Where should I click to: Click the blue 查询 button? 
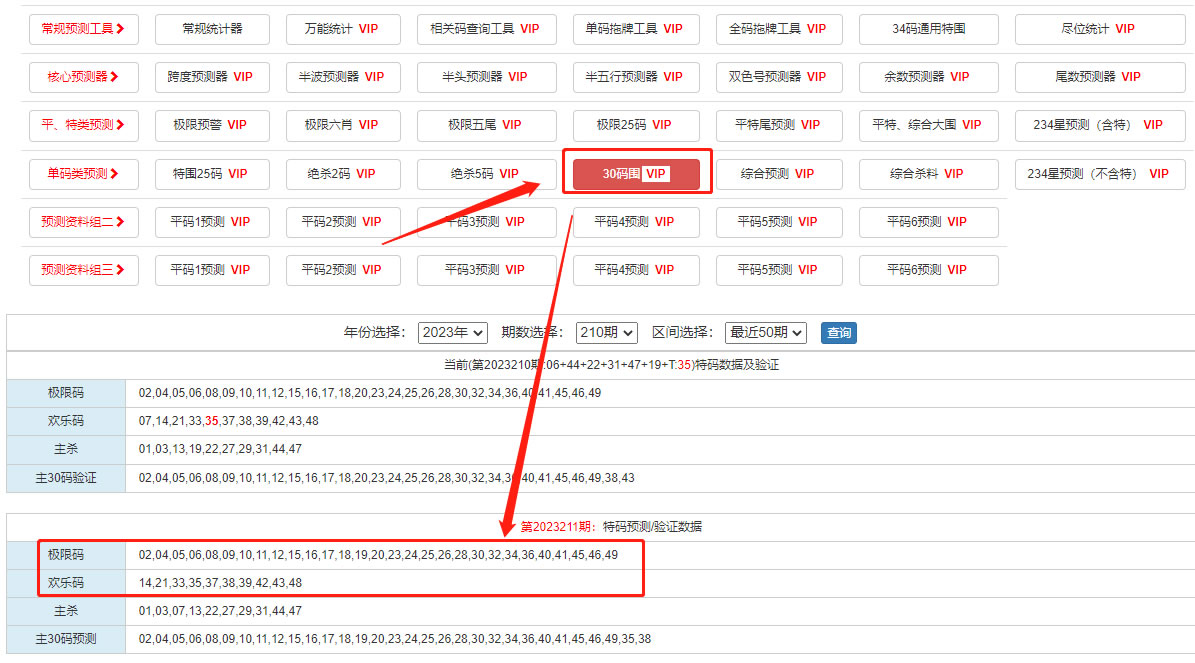pyautogui.click(x=839, y=333)
